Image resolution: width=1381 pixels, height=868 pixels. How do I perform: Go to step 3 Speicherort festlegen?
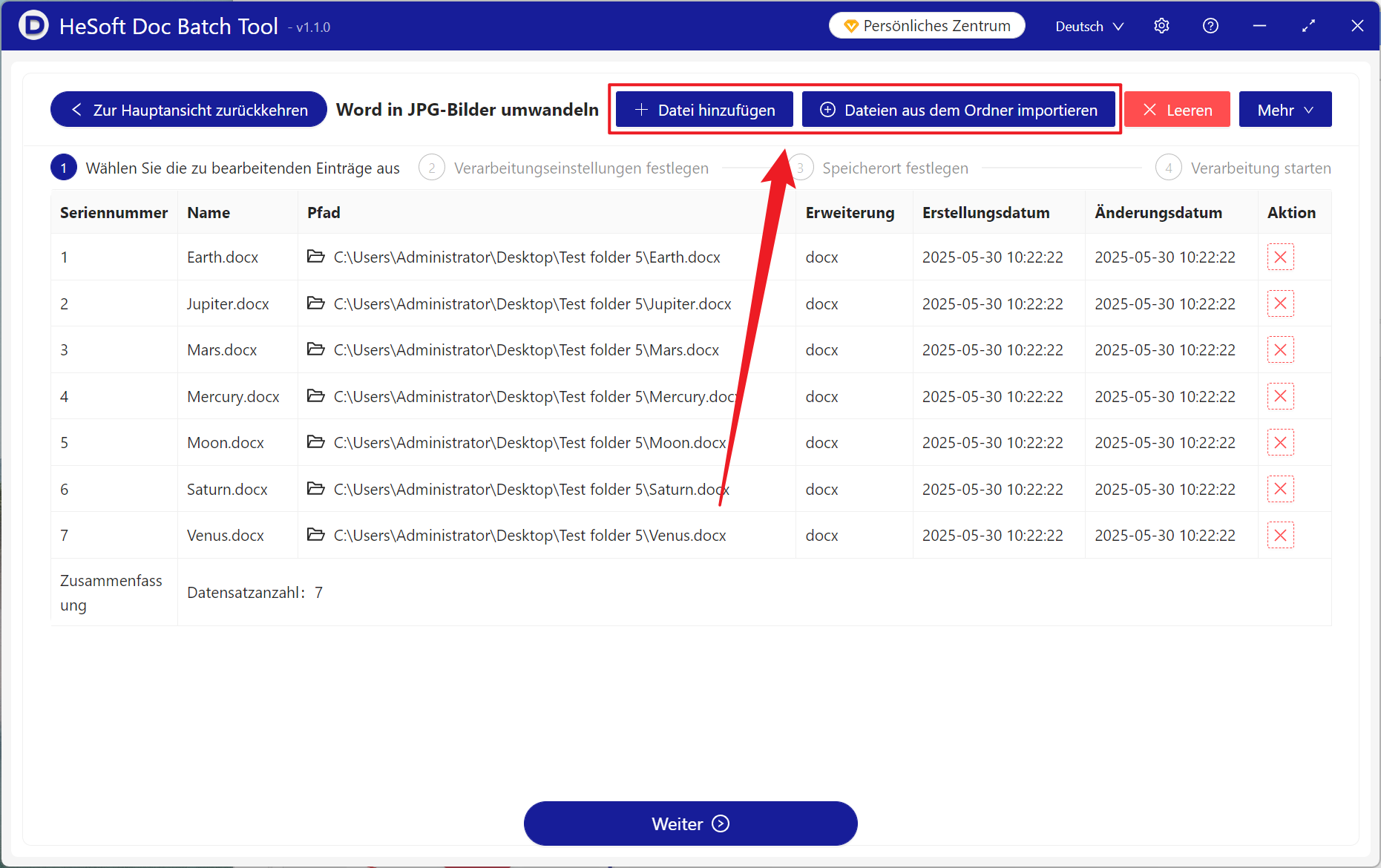tap(879, 168)
